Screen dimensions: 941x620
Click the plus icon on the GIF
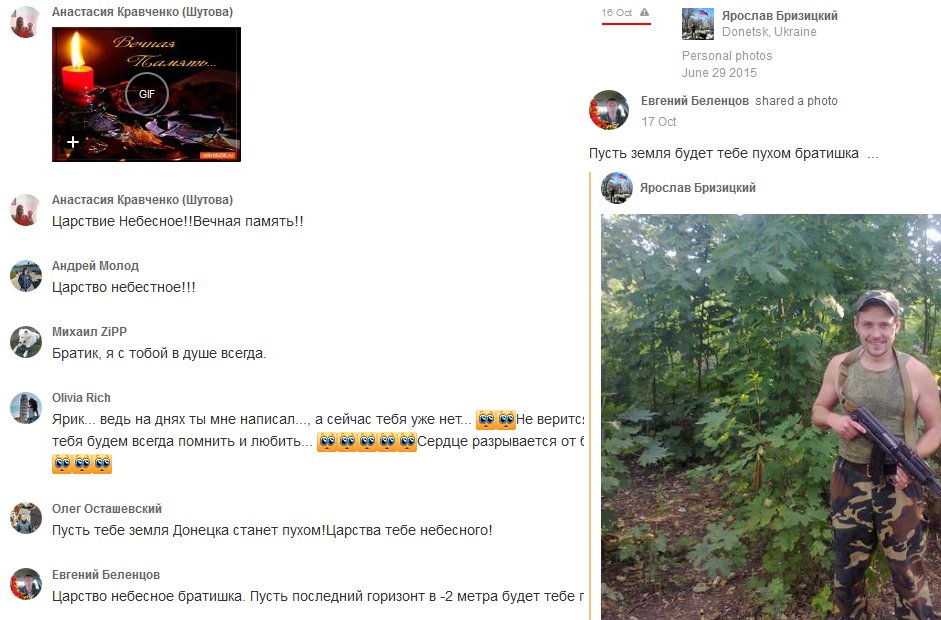(73, 142)
